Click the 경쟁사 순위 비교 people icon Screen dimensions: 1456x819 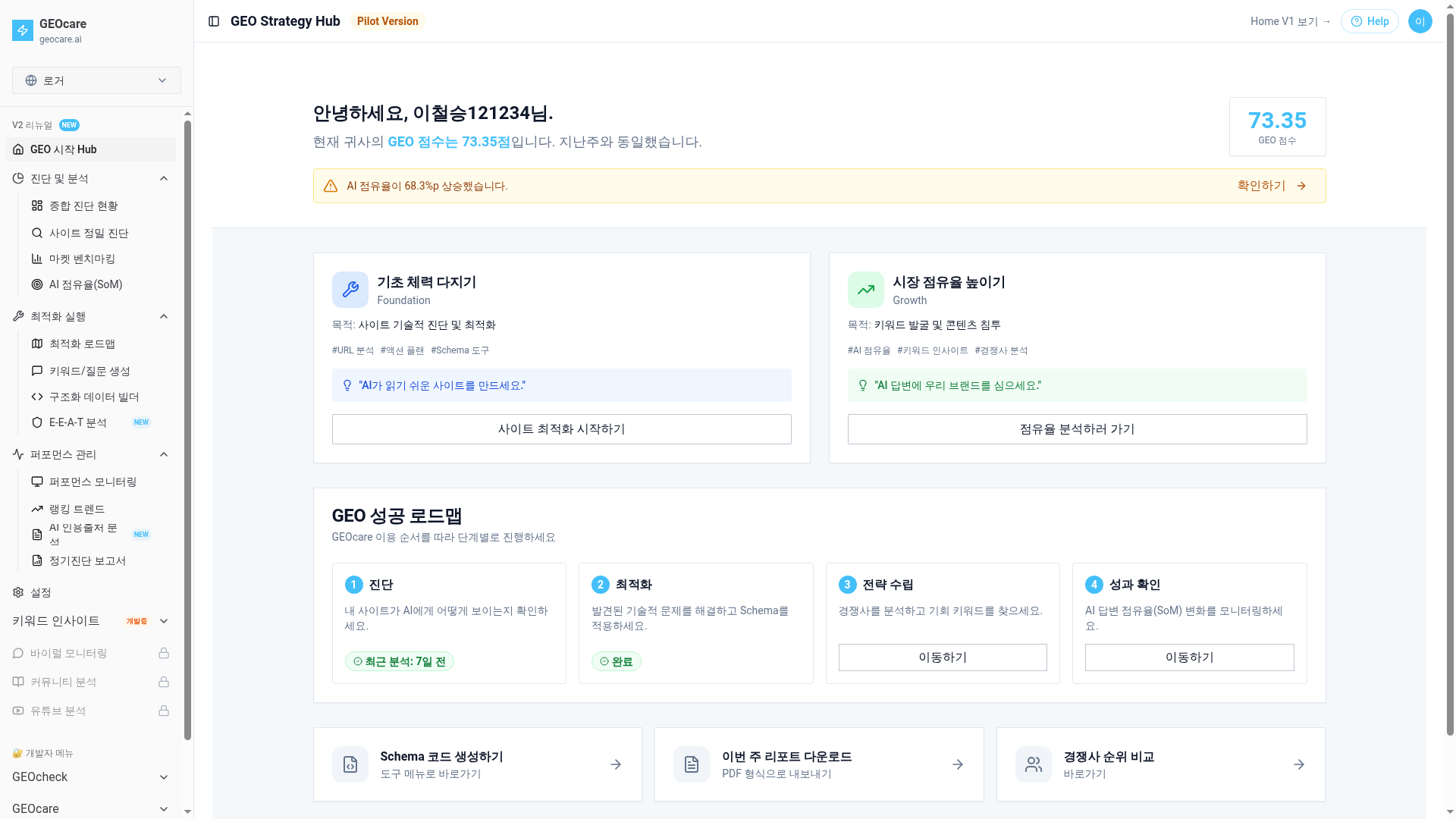pyautogui.click(x=1033, y=764)
